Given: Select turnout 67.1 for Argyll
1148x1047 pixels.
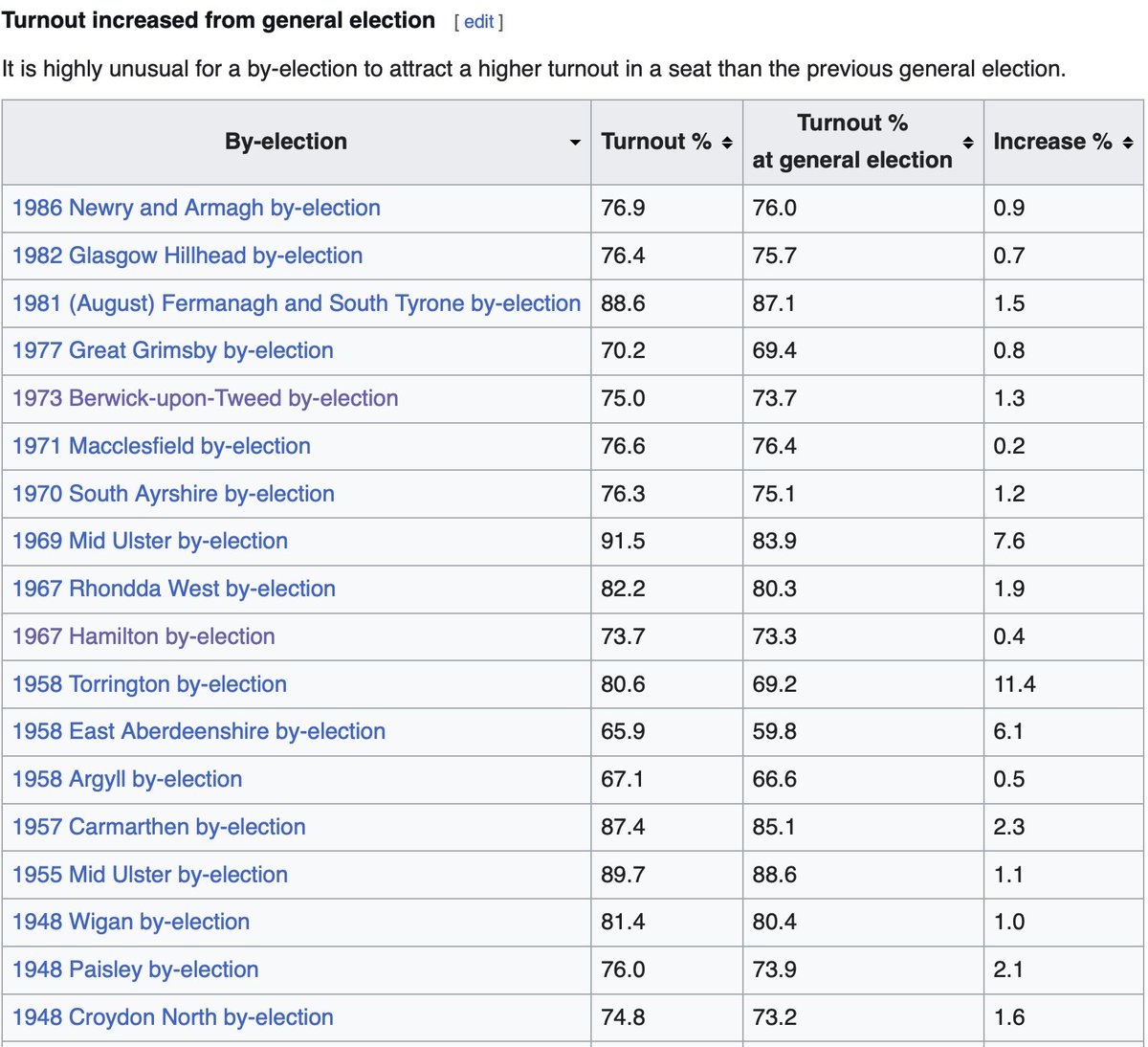Looking at the screenshot, I should (x=623, y=779).
